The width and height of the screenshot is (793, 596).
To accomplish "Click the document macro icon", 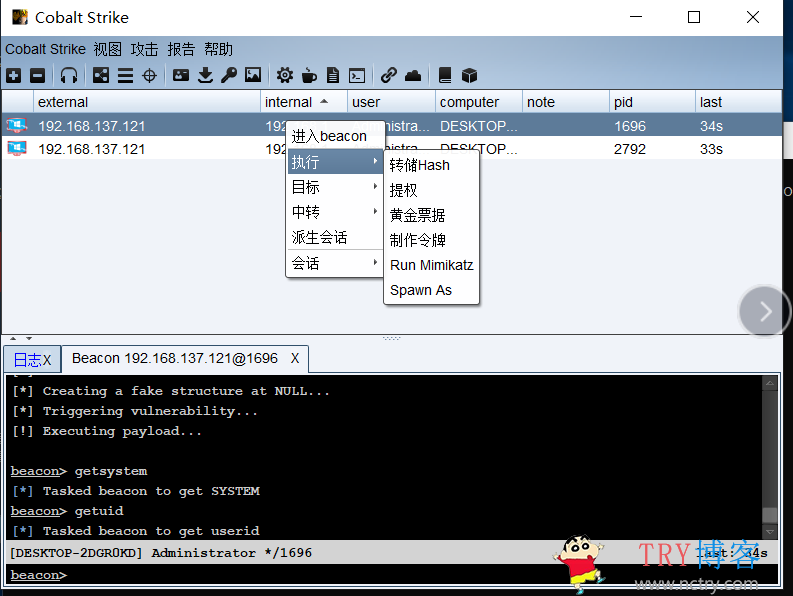I will pos(333,76).
